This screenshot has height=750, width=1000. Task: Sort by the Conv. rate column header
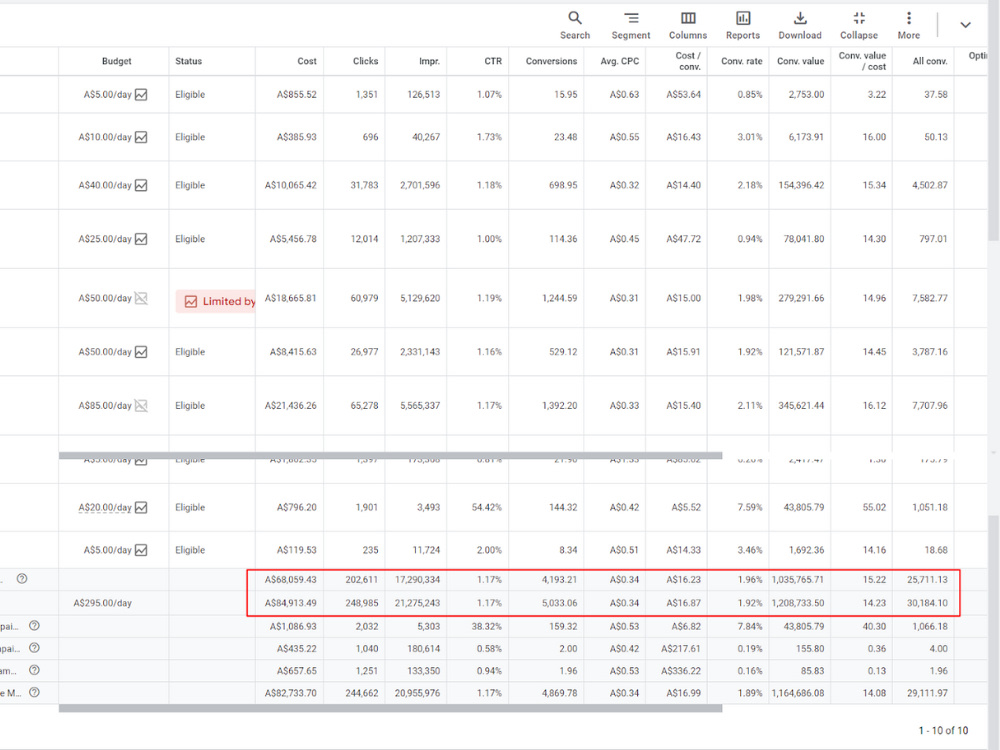(742, 61)
